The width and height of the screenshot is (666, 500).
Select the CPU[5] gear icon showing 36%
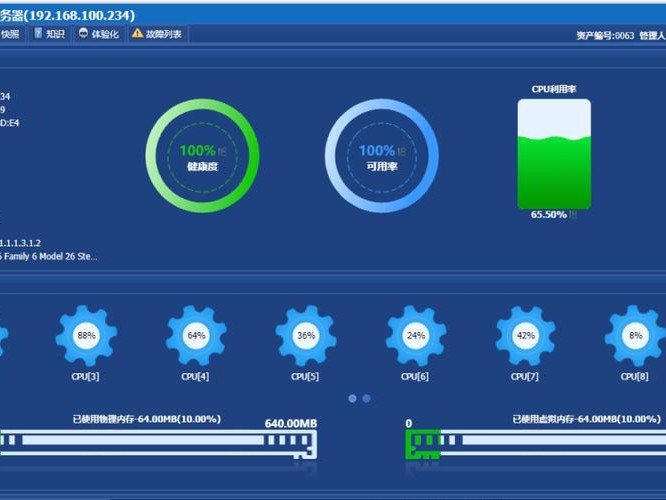[x=306, y=336]
